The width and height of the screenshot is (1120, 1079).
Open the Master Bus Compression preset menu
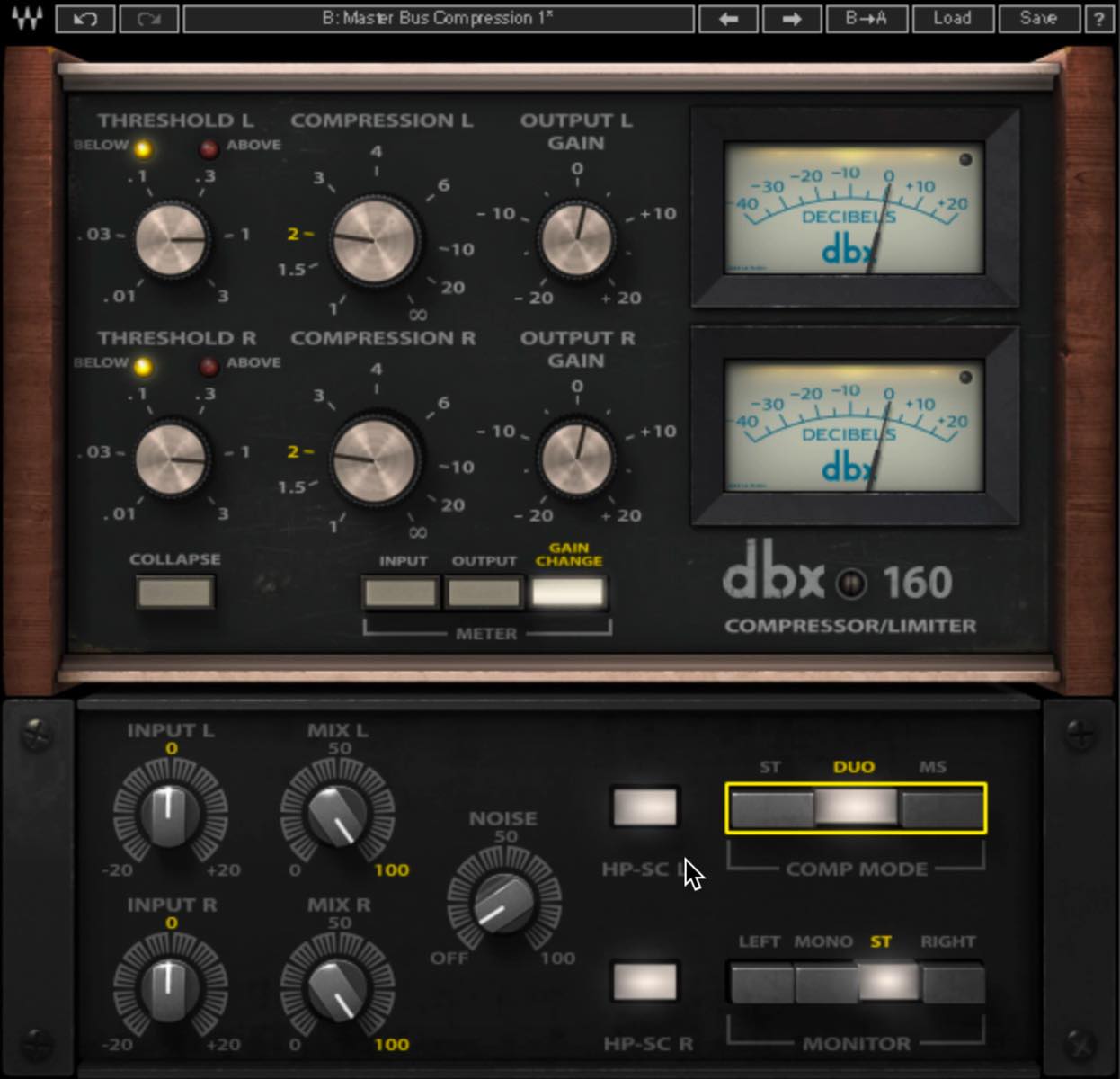pos(439,18)
